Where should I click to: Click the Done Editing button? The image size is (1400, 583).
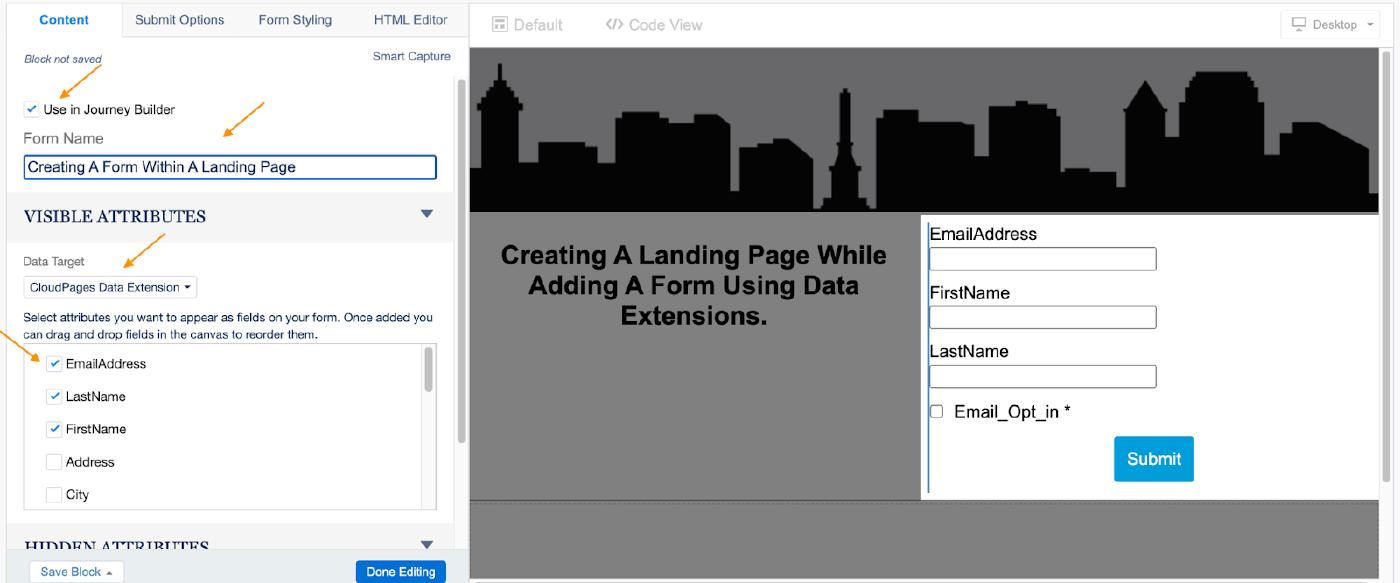(x=400, y=572)
